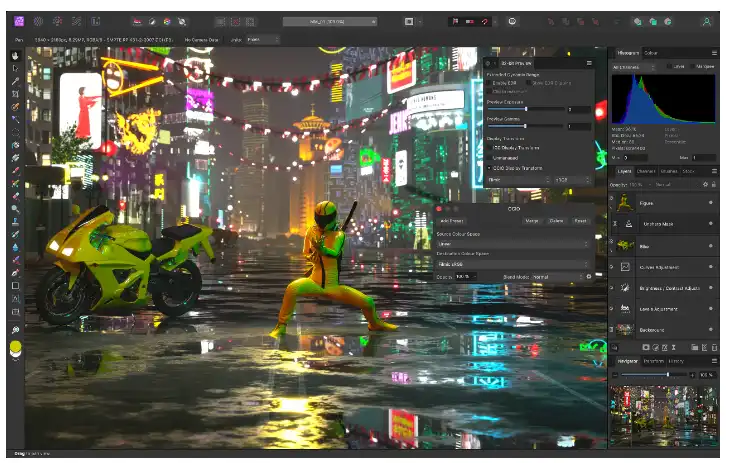
Task: Select the Rectangle shape tool
Action: (15, 285)
